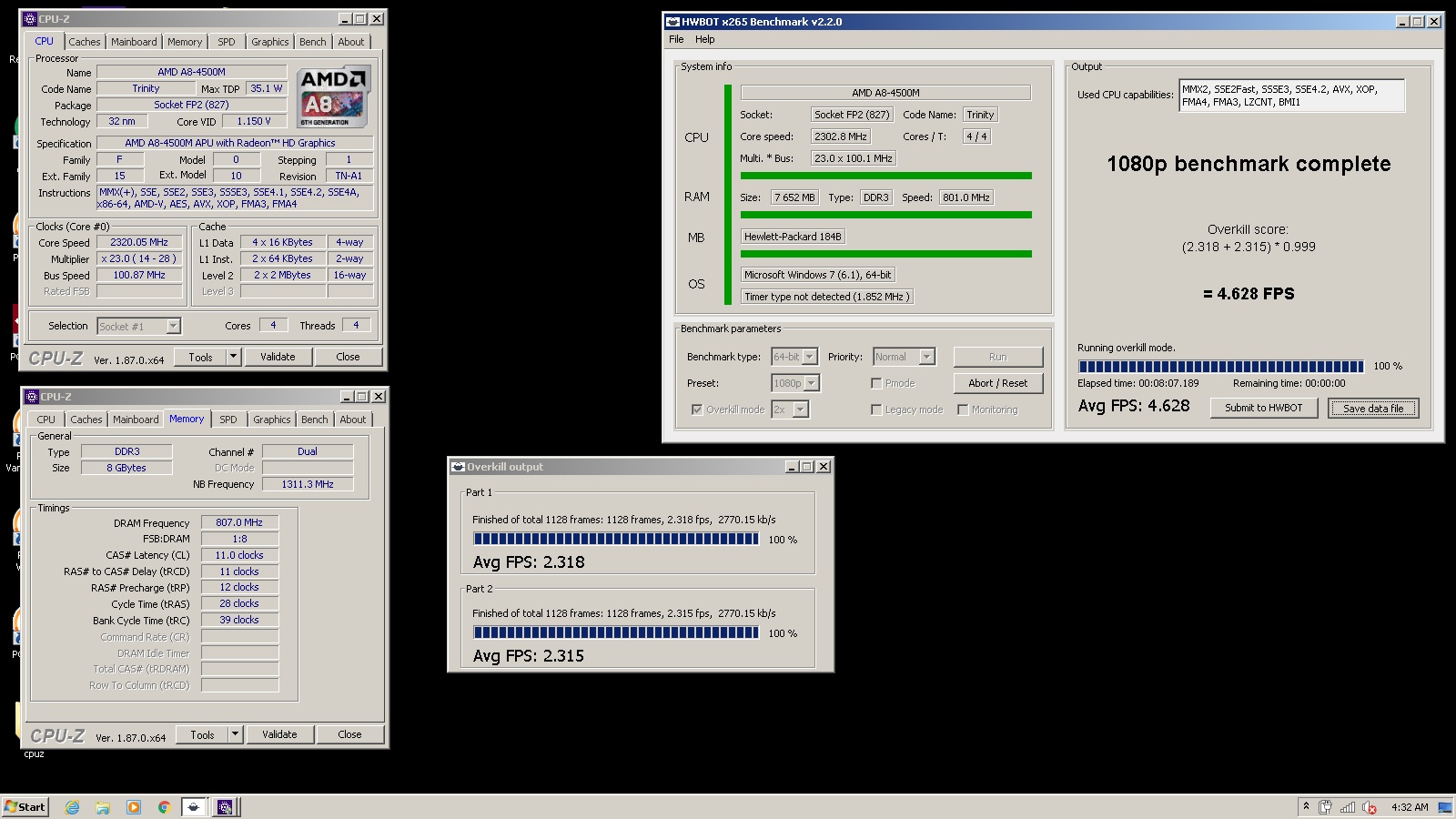The image size is (1456, 819).
Task: Click the taskbar clock showing 4:32 AM
Action: [x=1410, y=807]
